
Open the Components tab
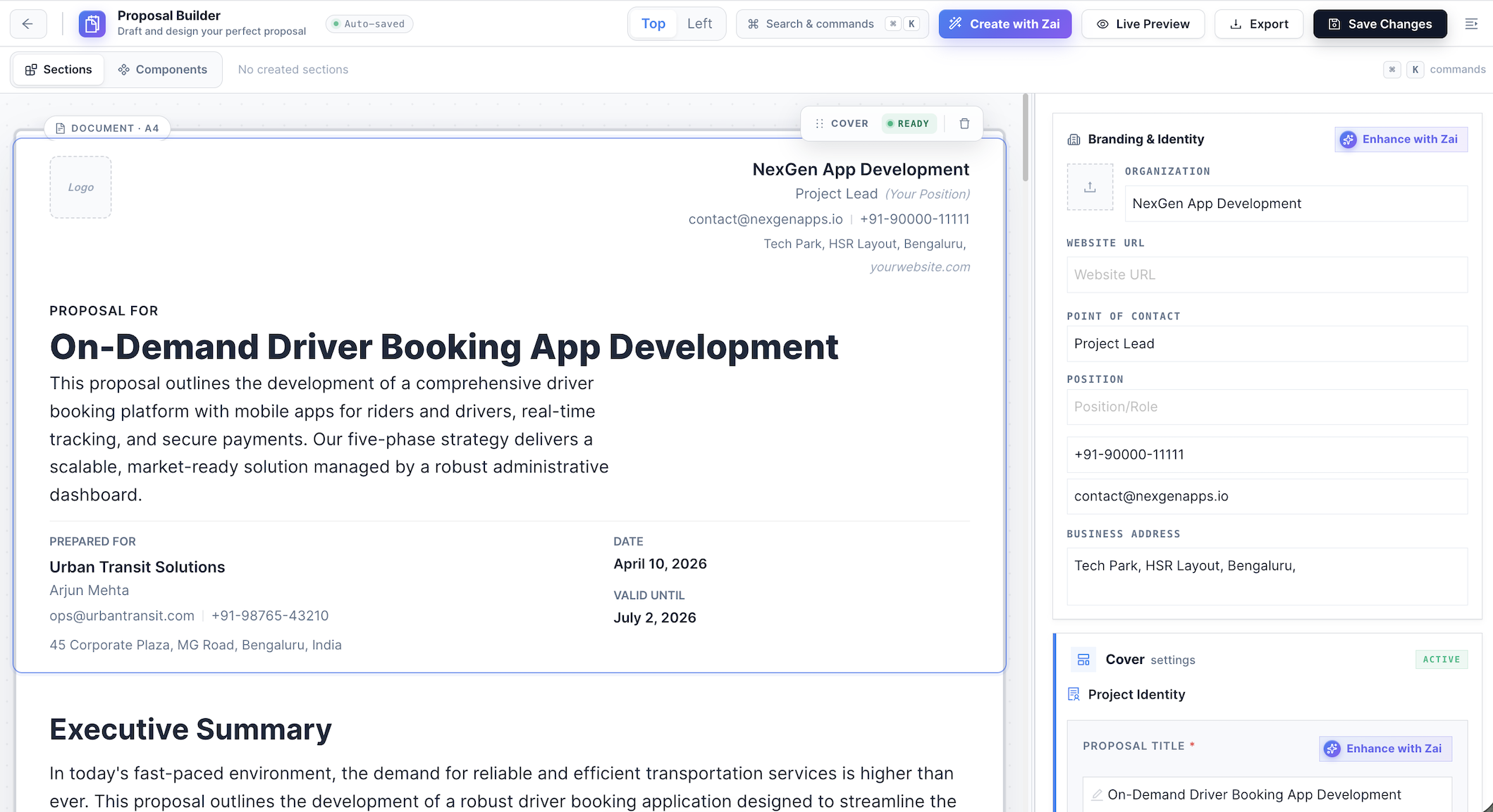click(x=163, y=70)
